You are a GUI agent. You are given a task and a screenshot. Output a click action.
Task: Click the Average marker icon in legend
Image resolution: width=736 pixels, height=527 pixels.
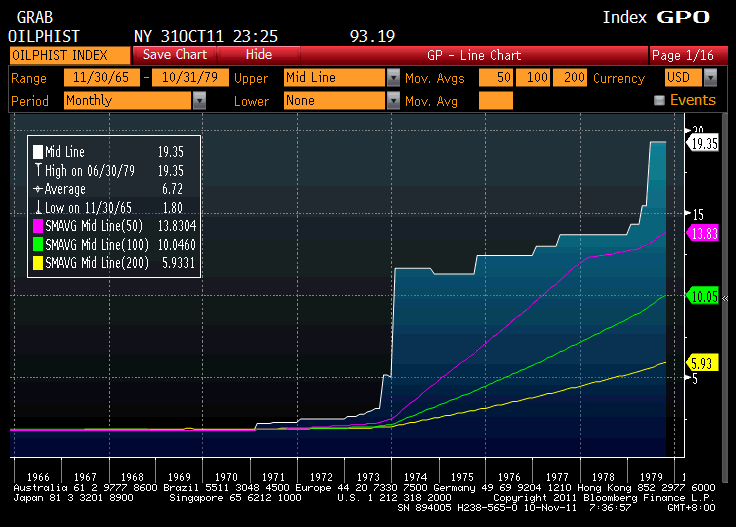coord(38,189)
